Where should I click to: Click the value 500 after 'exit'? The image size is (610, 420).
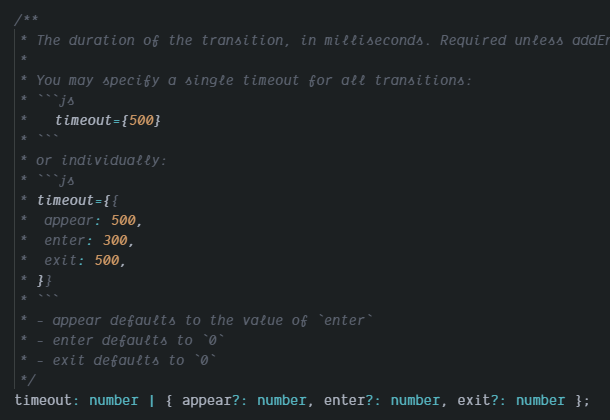point(107,261)
